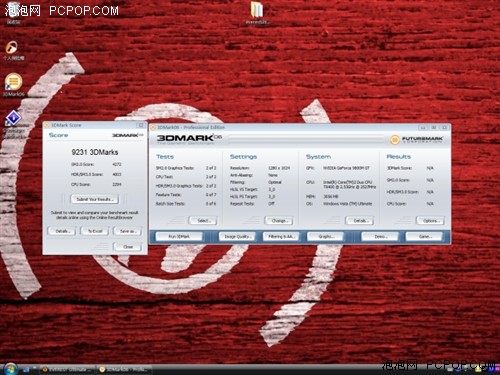Open Image Quality tool
500x375 pixels.
coord(237,236)
